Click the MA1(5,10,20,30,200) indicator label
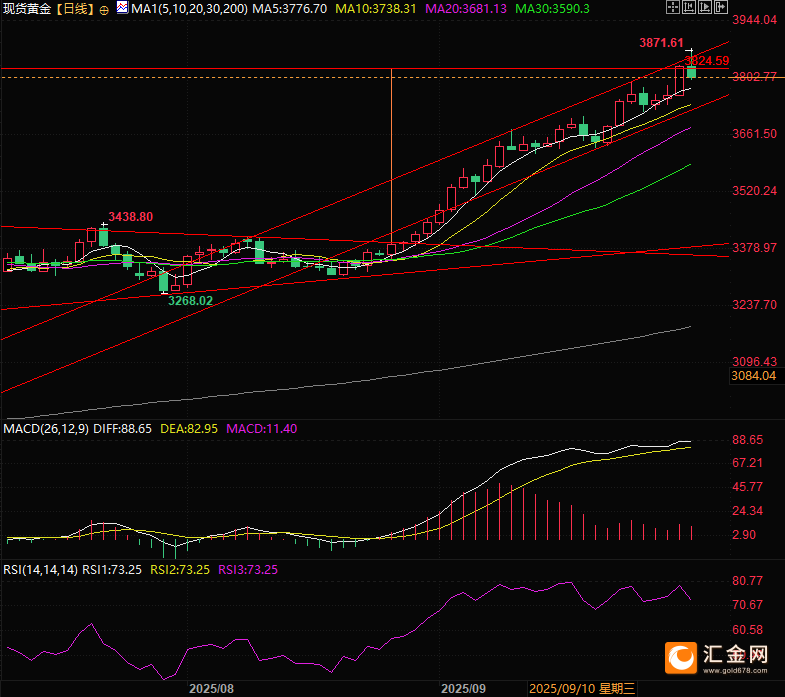Image resolution: width=785 pixels, height=697 pixels. coord(189,9)
